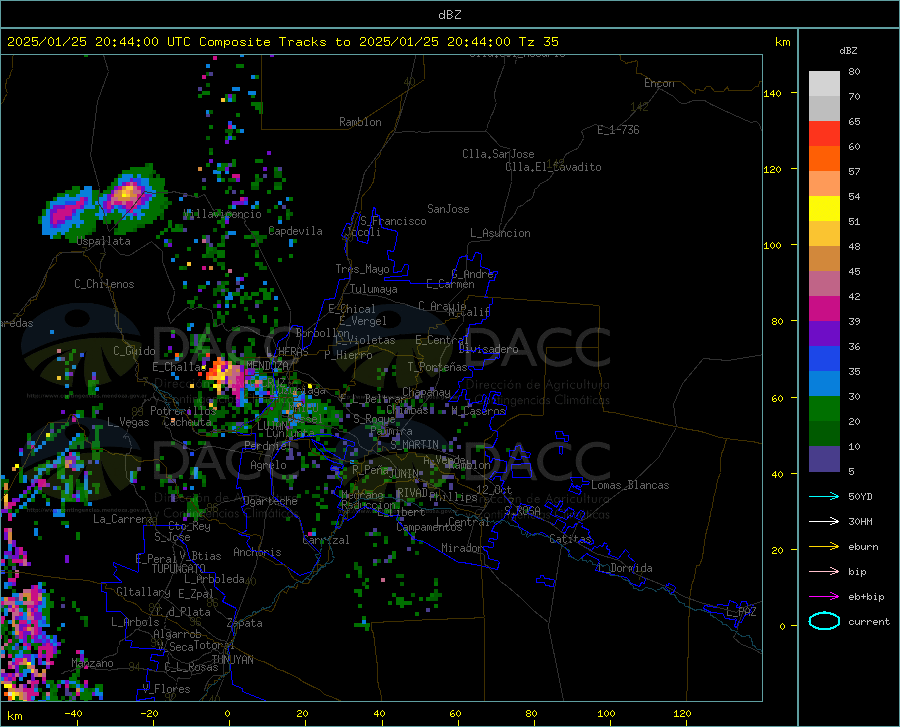Click the blue 36 dBZ legend swatch

[x=824, y=359]
